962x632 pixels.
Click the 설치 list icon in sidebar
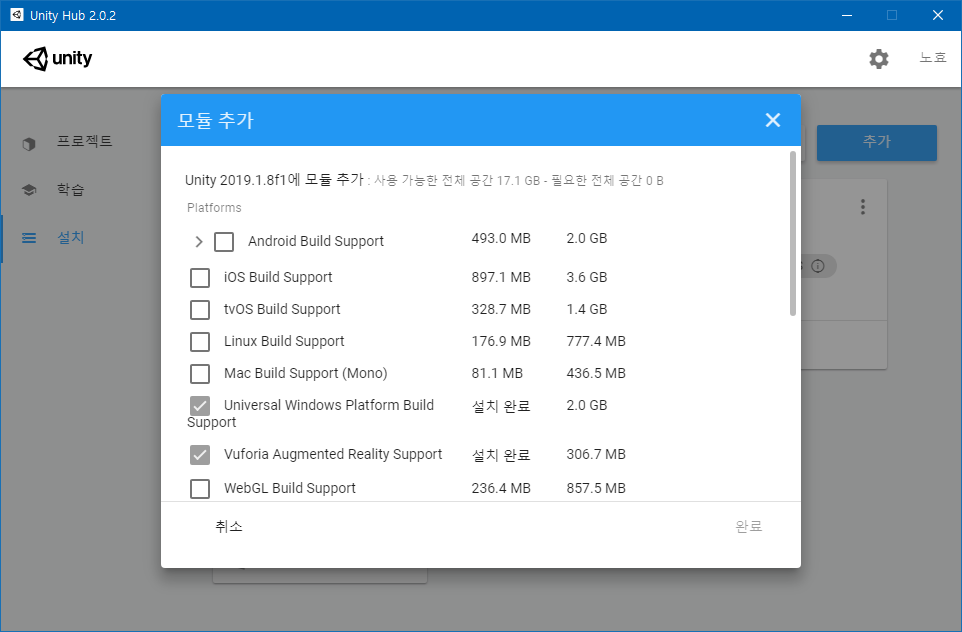[x=29, y=237]
